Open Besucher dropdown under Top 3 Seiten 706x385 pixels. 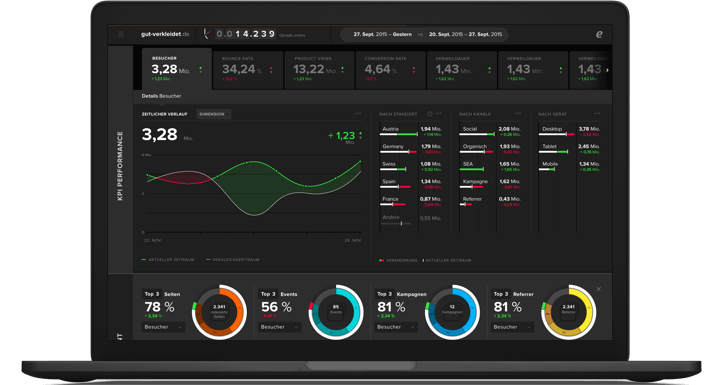coord(163,327)
